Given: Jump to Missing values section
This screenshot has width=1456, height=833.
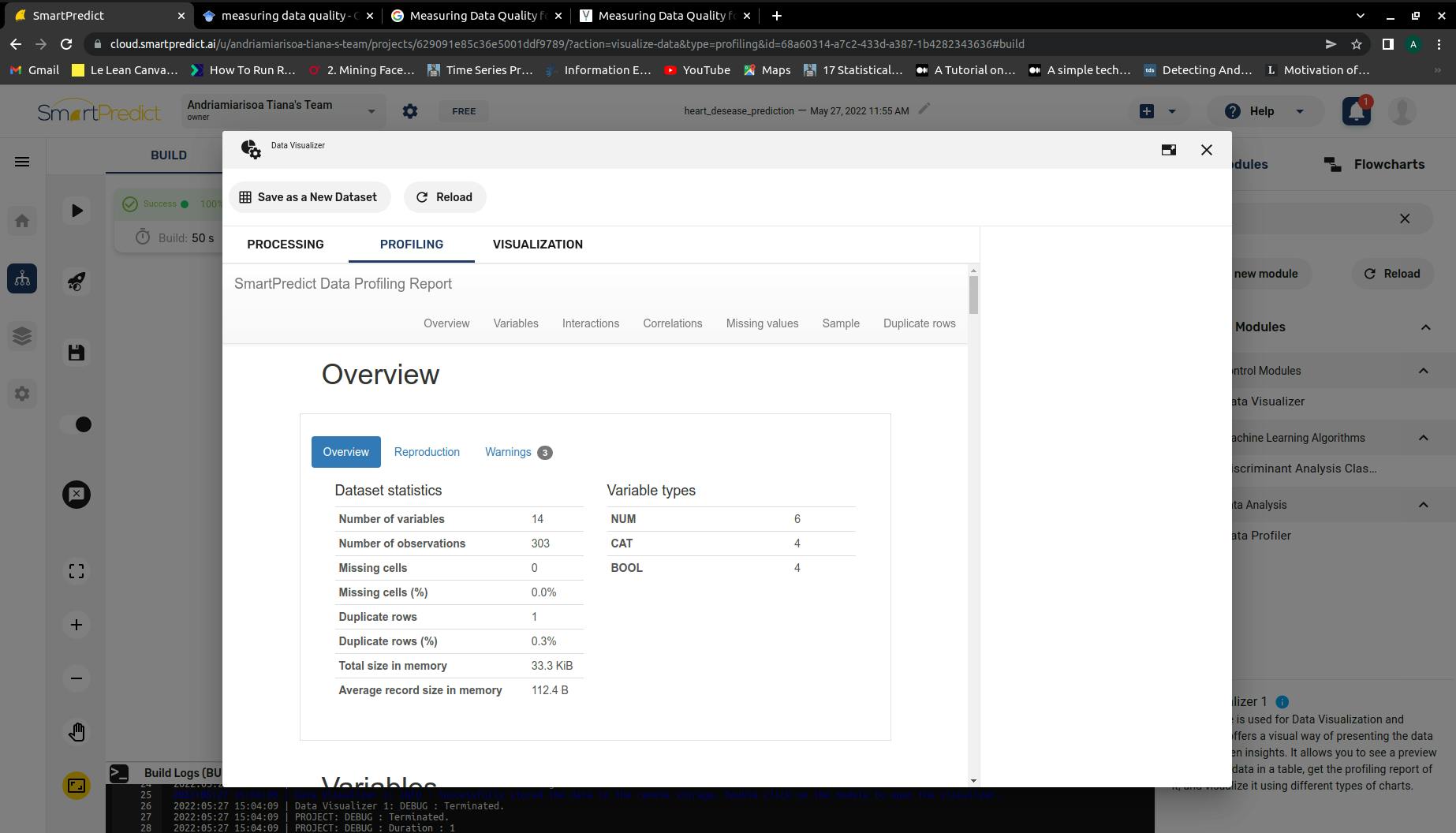Looking at the screenshot, I should click(762, 323).
